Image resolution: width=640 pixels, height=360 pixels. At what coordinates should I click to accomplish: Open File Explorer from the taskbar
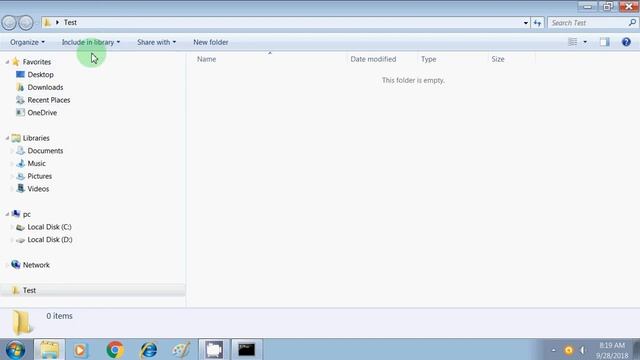(49, 349)
